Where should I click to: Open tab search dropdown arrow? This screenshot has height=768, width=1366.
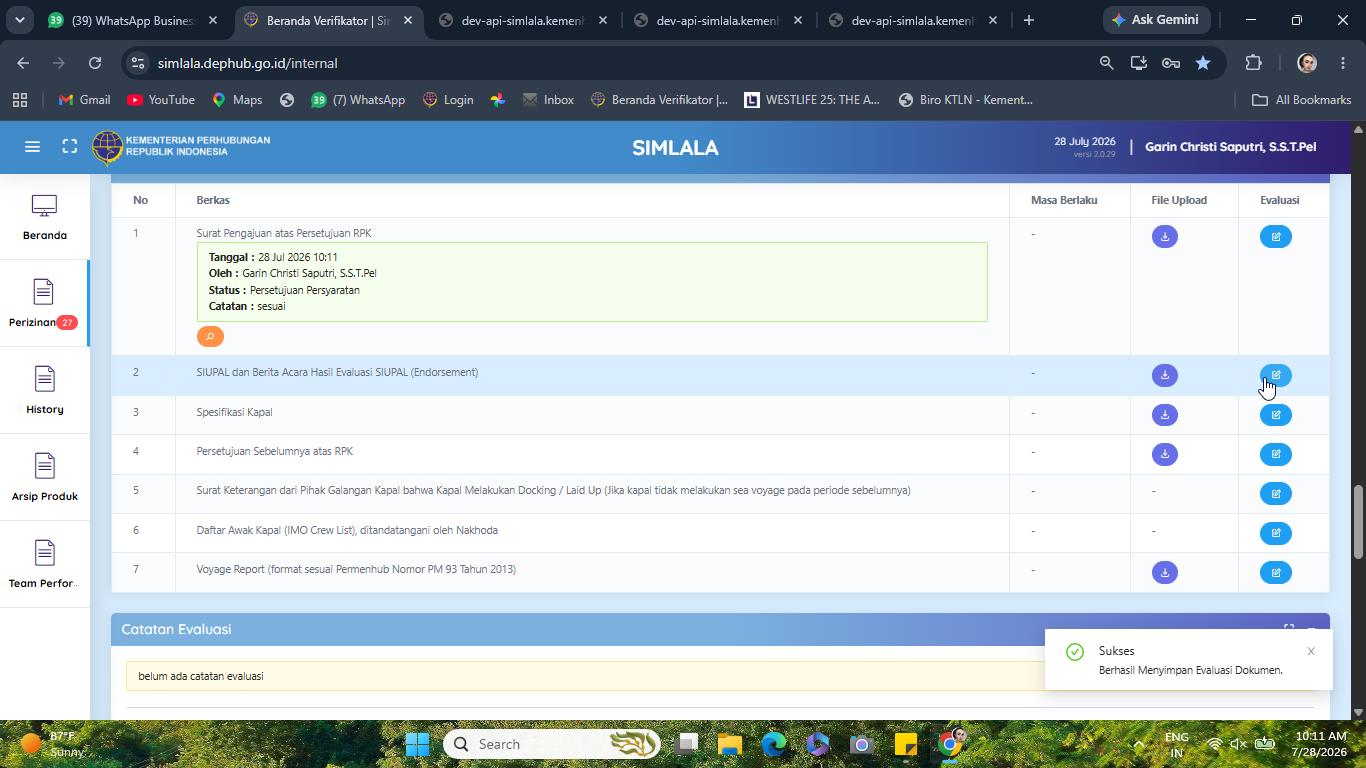tap(19, 20)
